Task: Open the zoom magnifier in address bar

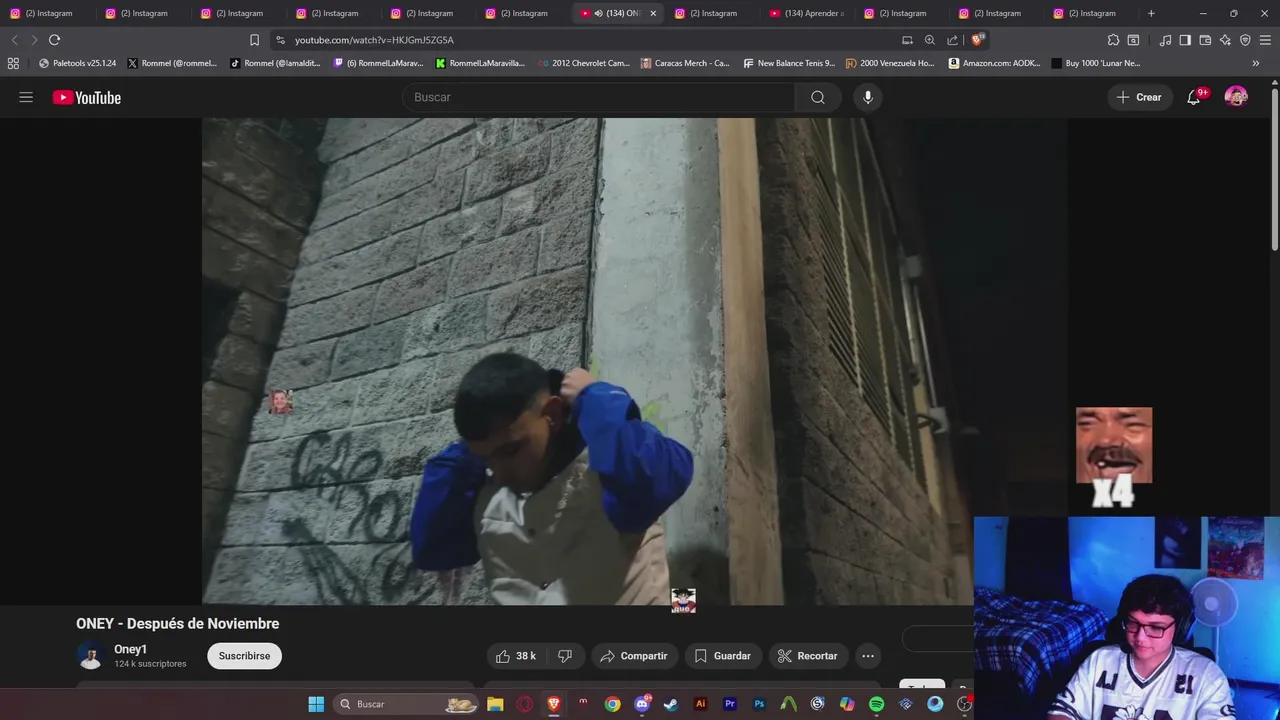Action: (x=930, y=40)
